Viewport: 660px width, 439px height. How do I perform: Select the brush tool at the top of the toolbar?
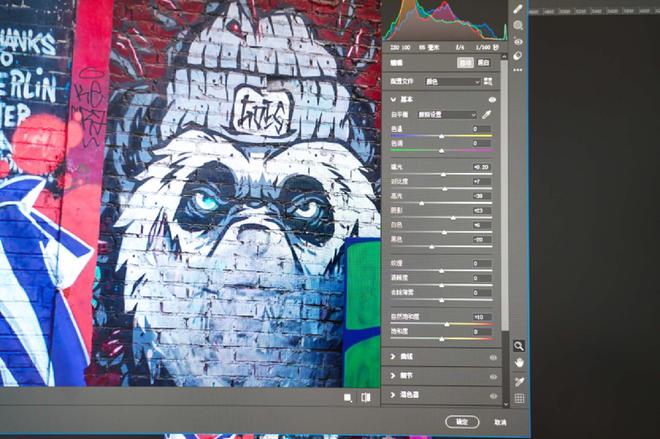coord(518,9)
